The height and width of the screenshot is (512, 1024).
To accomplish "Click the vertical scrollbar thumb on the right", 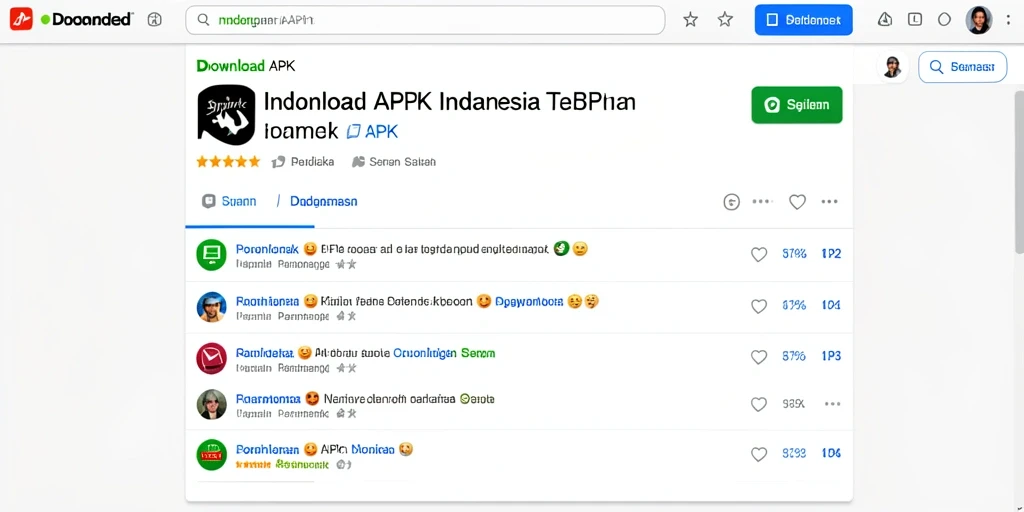I will 1019,171.
